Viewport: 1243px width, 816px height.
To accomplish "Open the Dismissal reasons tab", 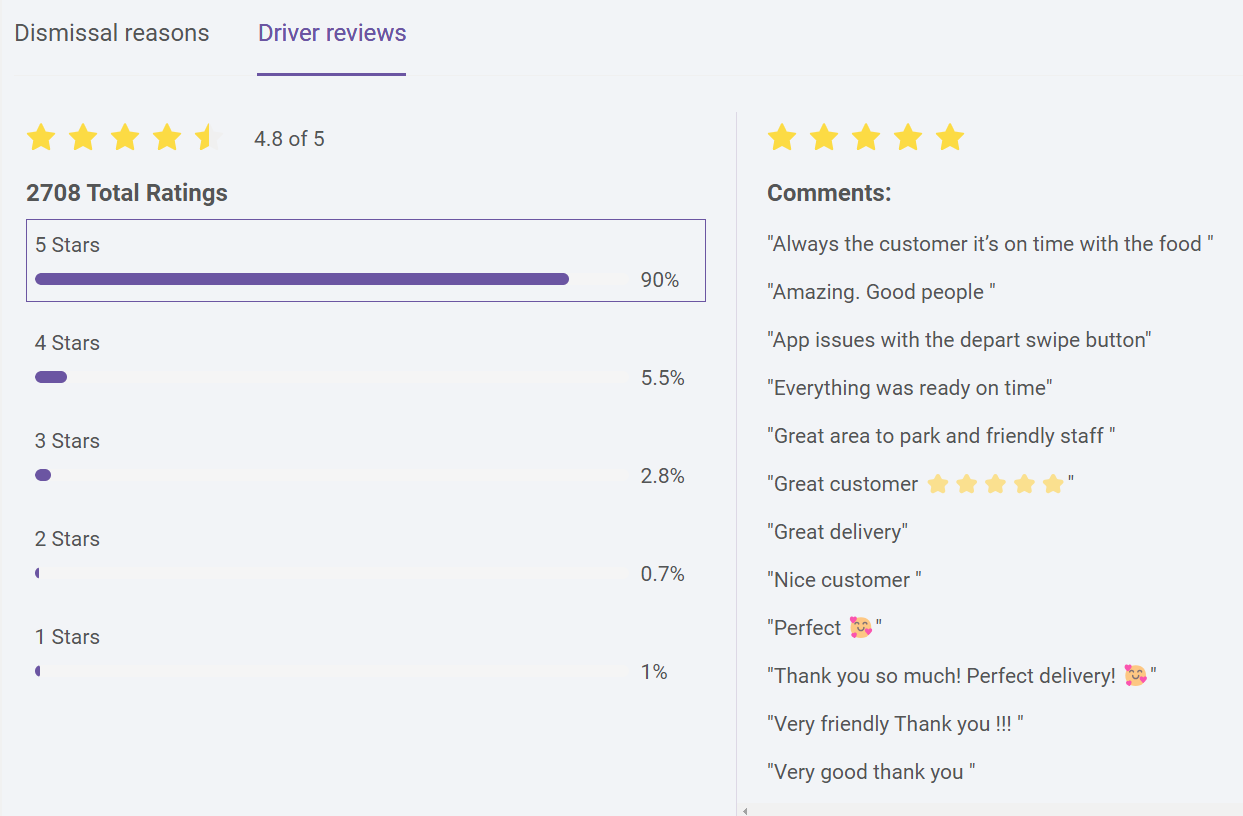I will 112,33.
